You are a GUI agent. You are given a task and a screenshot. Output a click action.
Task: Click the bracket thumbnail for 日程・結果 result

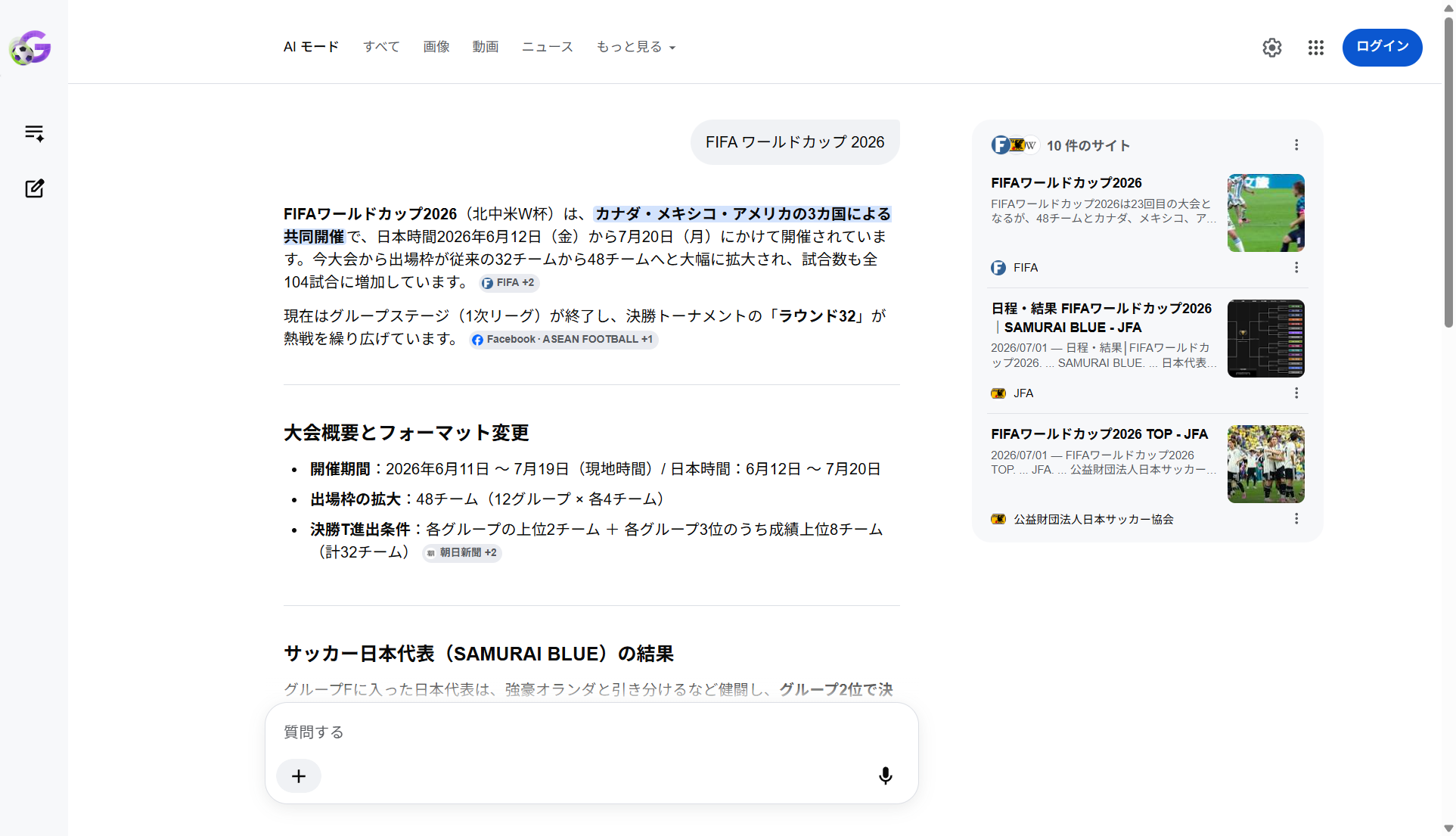pyautogui.click(x=1265, y=338)
